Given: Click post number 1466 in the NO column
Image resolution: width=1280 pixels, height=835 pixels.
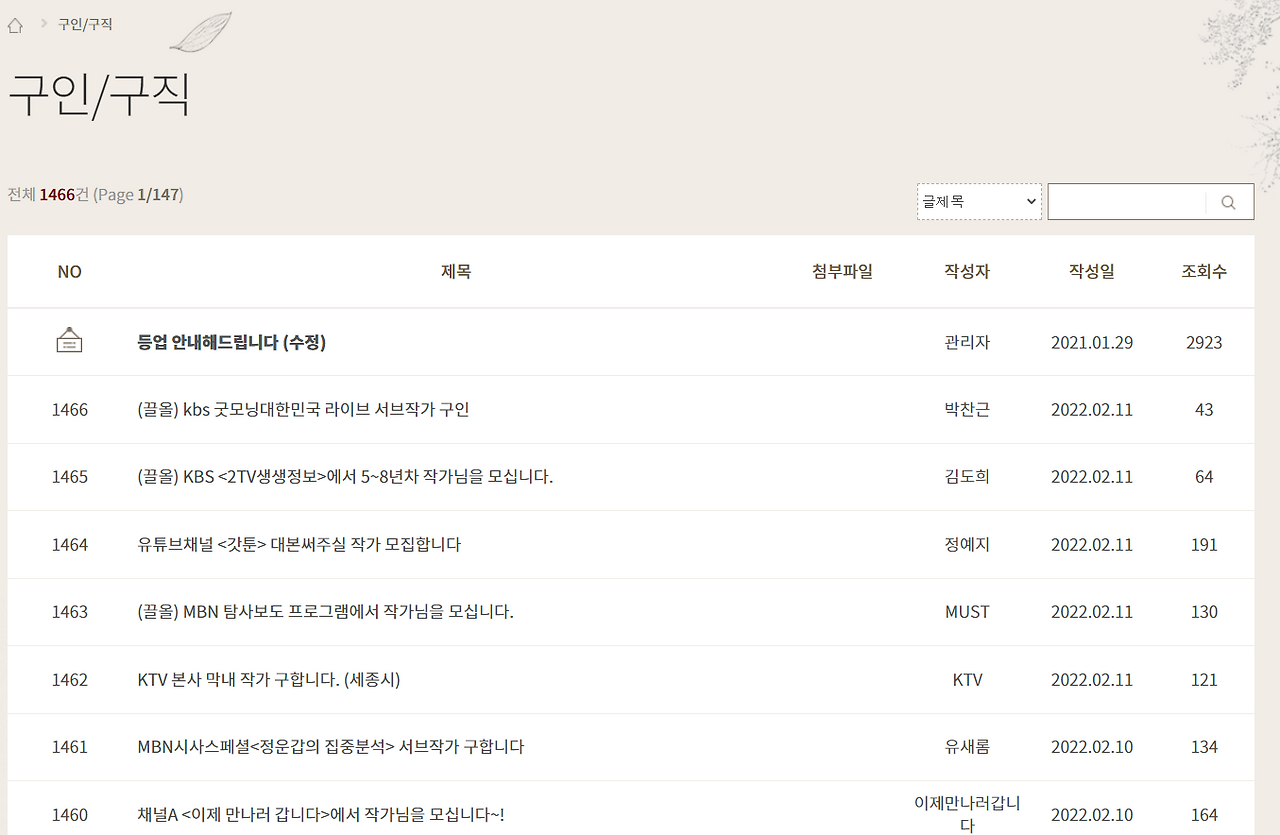Looking at the screenshot, I should [x=70, y=409].
